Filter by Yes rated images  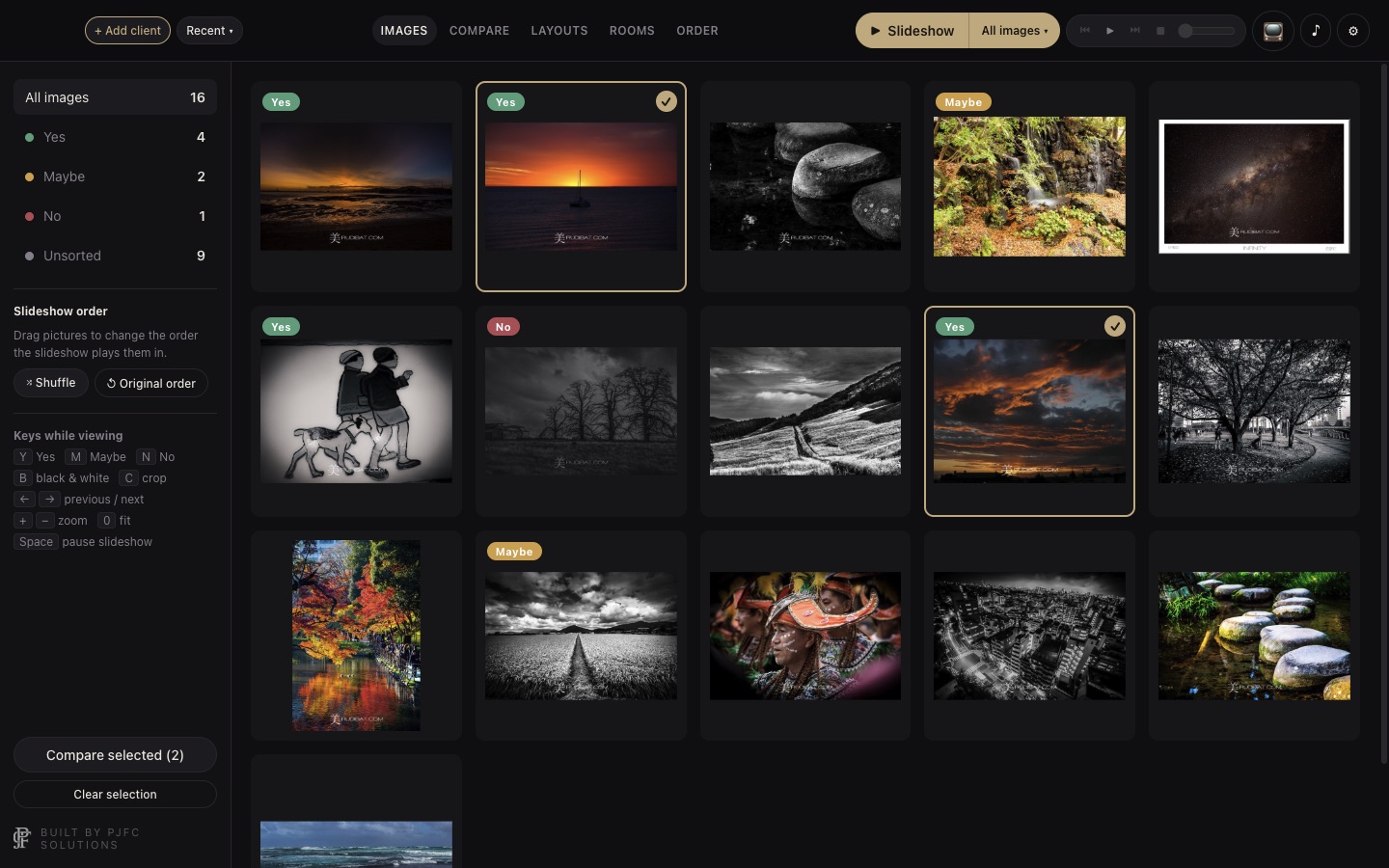(x=115, y=137)
